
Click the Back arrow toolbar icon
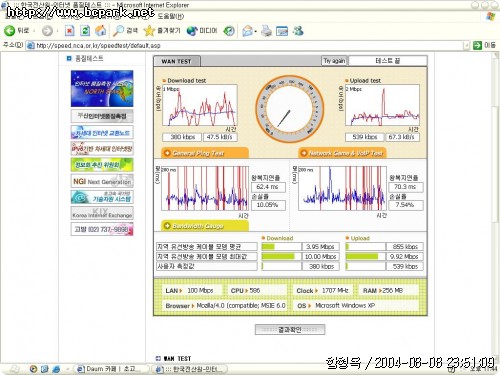point(9,31)
